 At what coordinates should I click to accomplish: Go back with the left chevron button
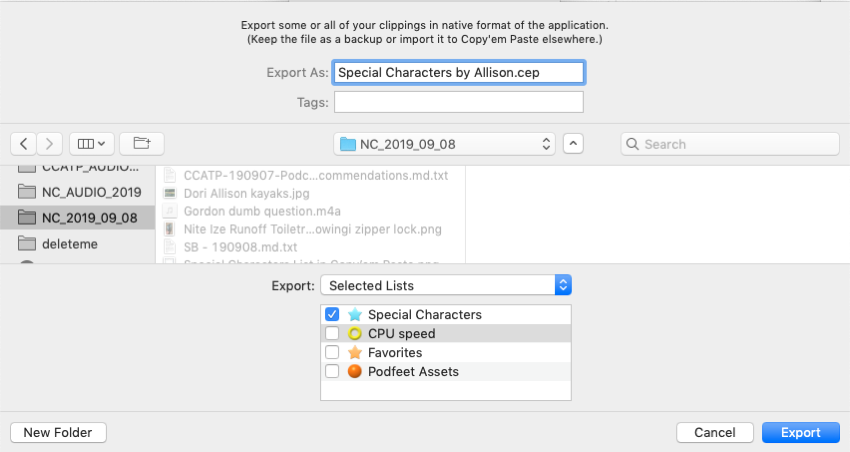pos(24,144)
